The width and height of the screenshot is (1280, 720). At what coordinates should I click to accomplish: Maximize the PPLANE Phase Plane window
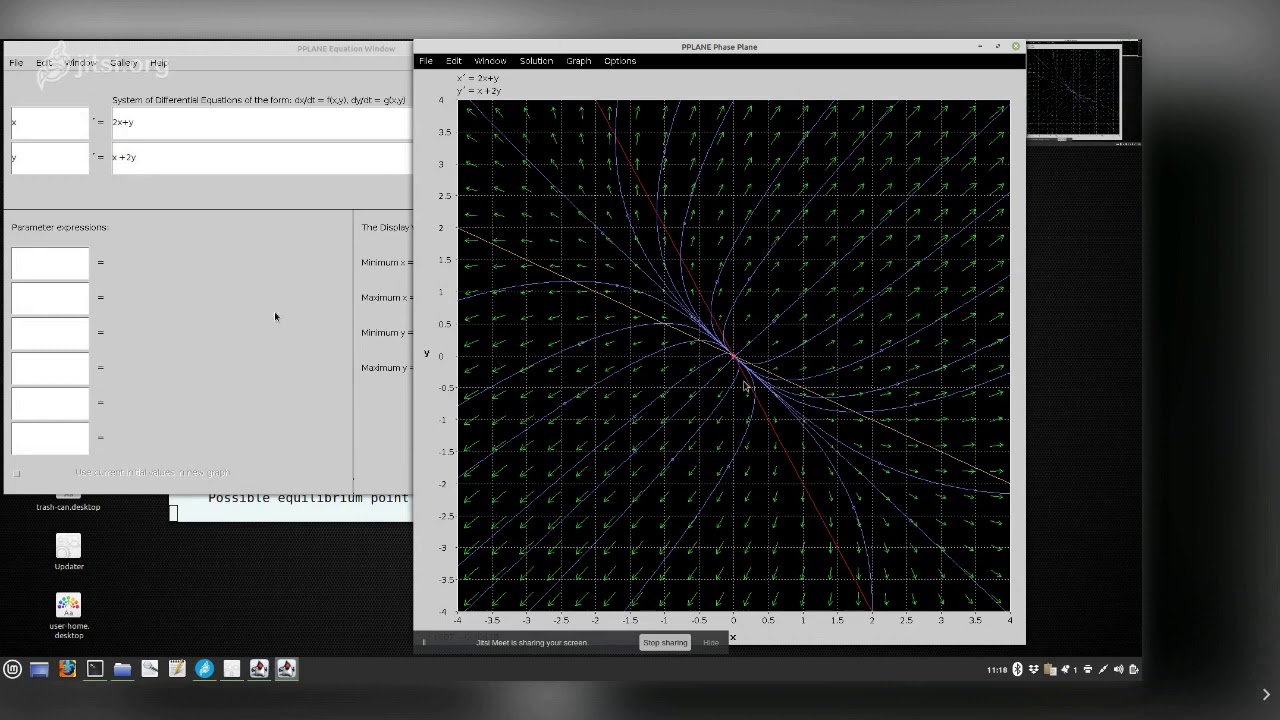[997, 46]
